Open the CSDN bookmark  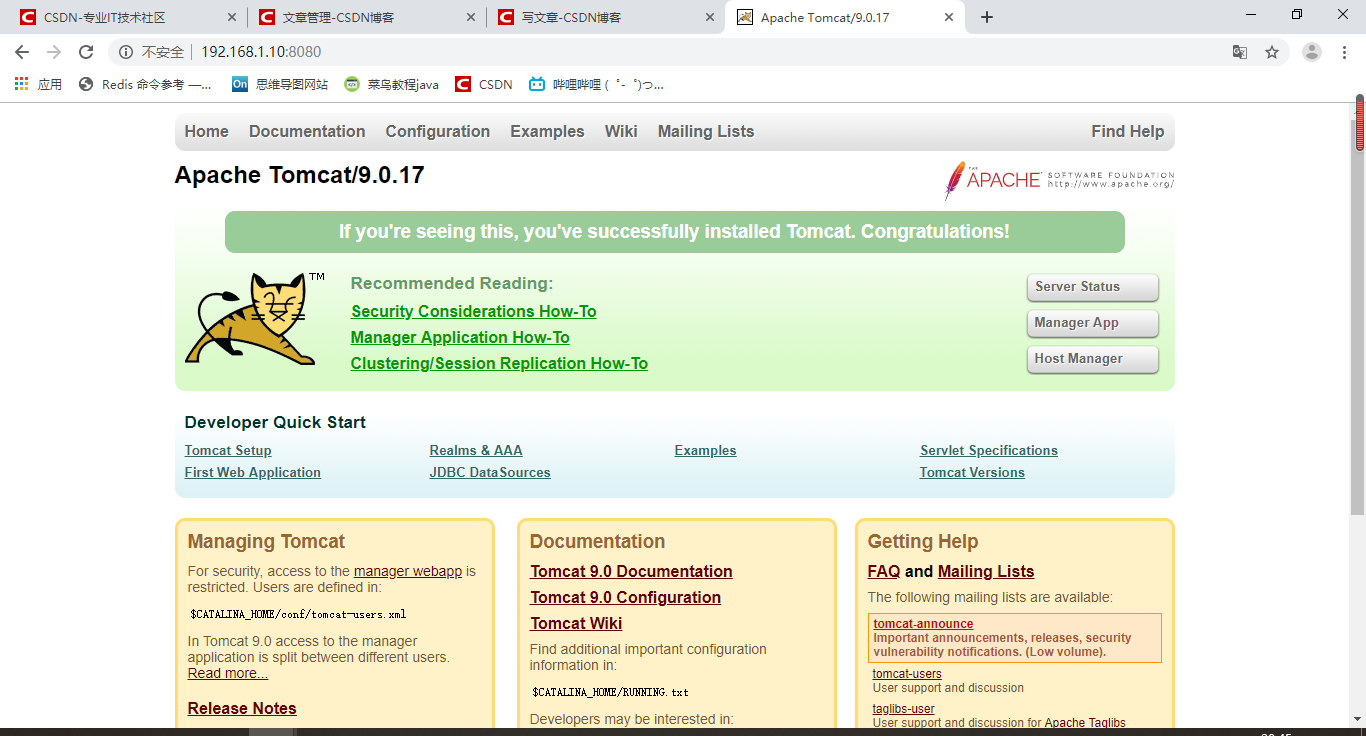click(x=484, y=85)
